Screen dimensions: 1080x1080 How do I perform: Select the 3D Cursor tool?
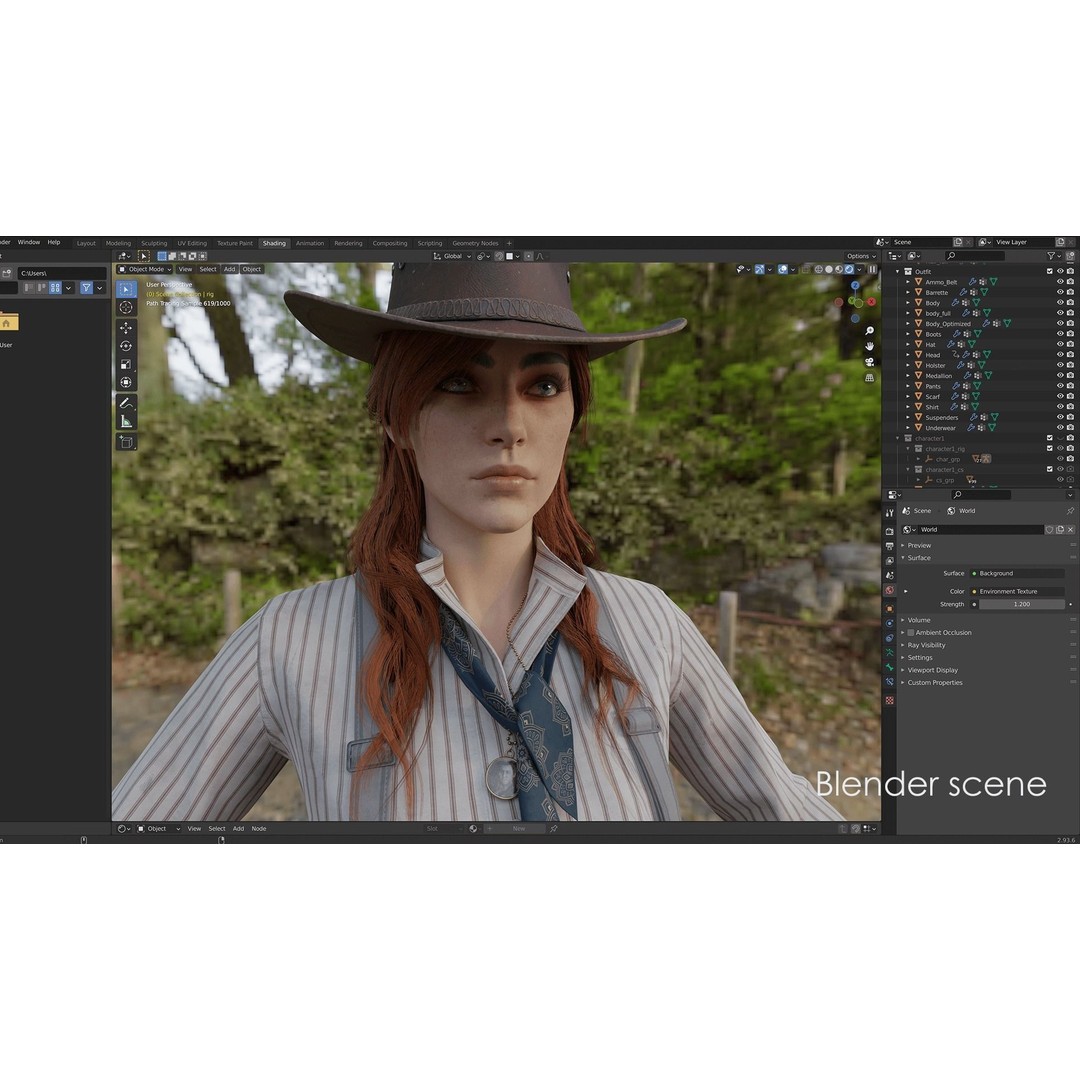[126, 307]
